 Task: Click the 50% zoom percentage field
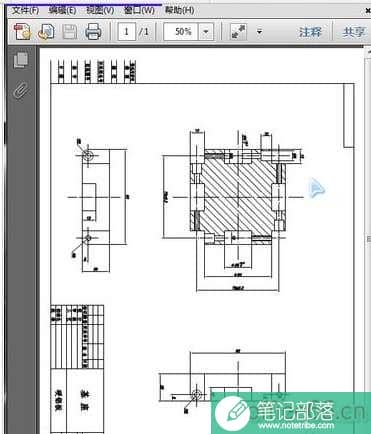(181, 32)
